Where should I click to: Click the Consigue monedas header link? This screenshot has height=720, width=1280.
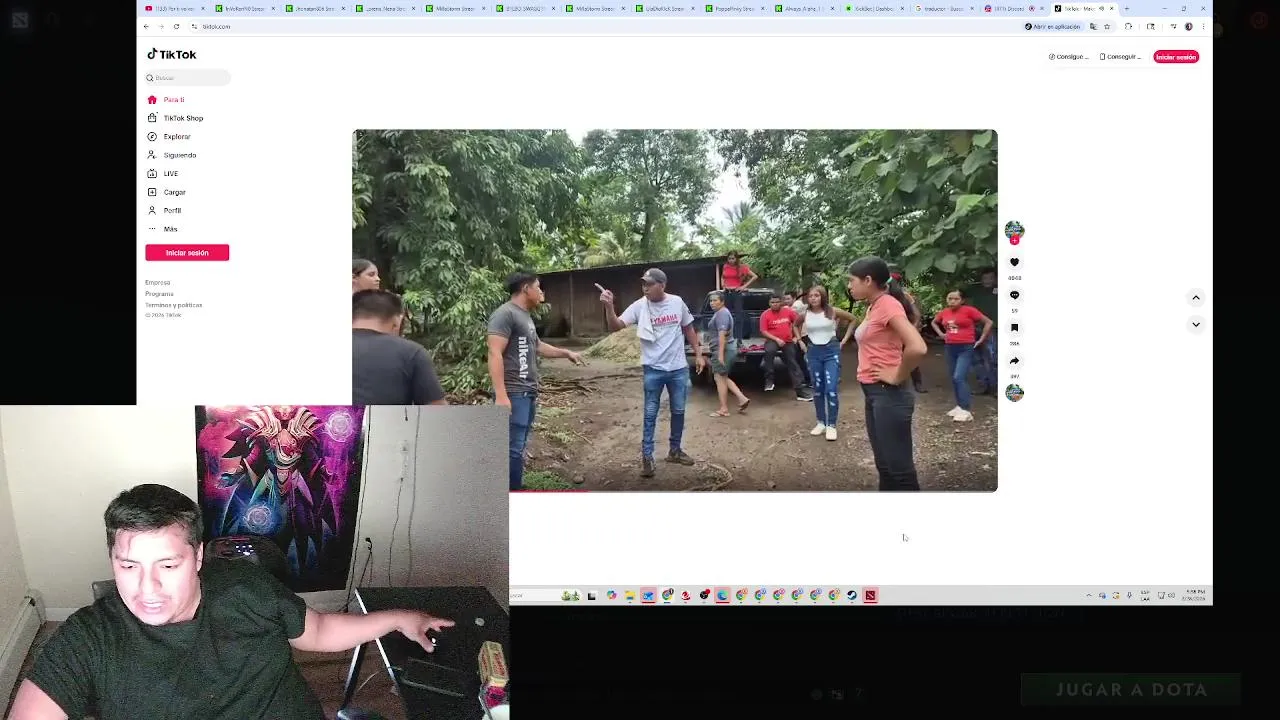[1068, 57]
